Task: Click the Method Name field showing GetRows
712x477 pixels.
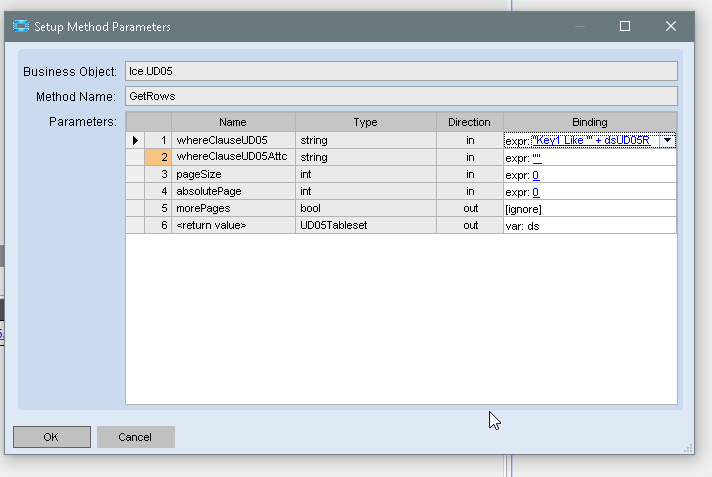Action: (x=400, y=97)
